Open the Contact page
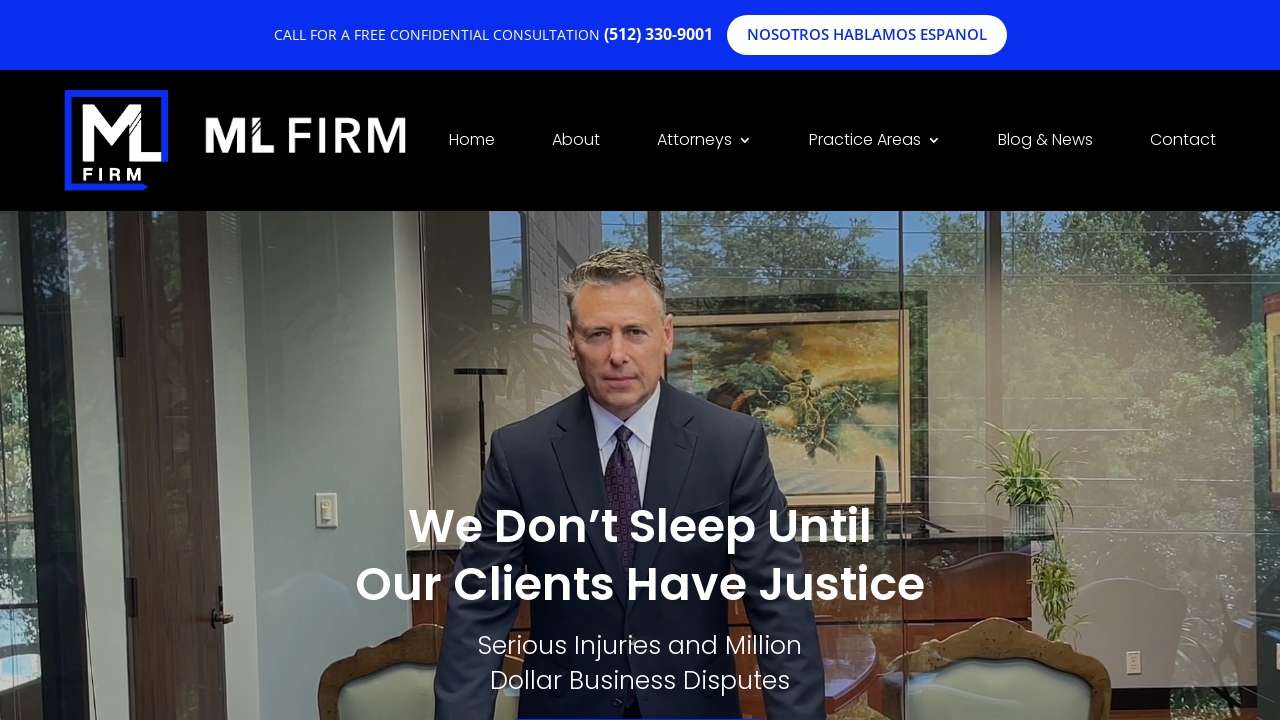Screen dimensions: 1280x720 click(1183, 140)
